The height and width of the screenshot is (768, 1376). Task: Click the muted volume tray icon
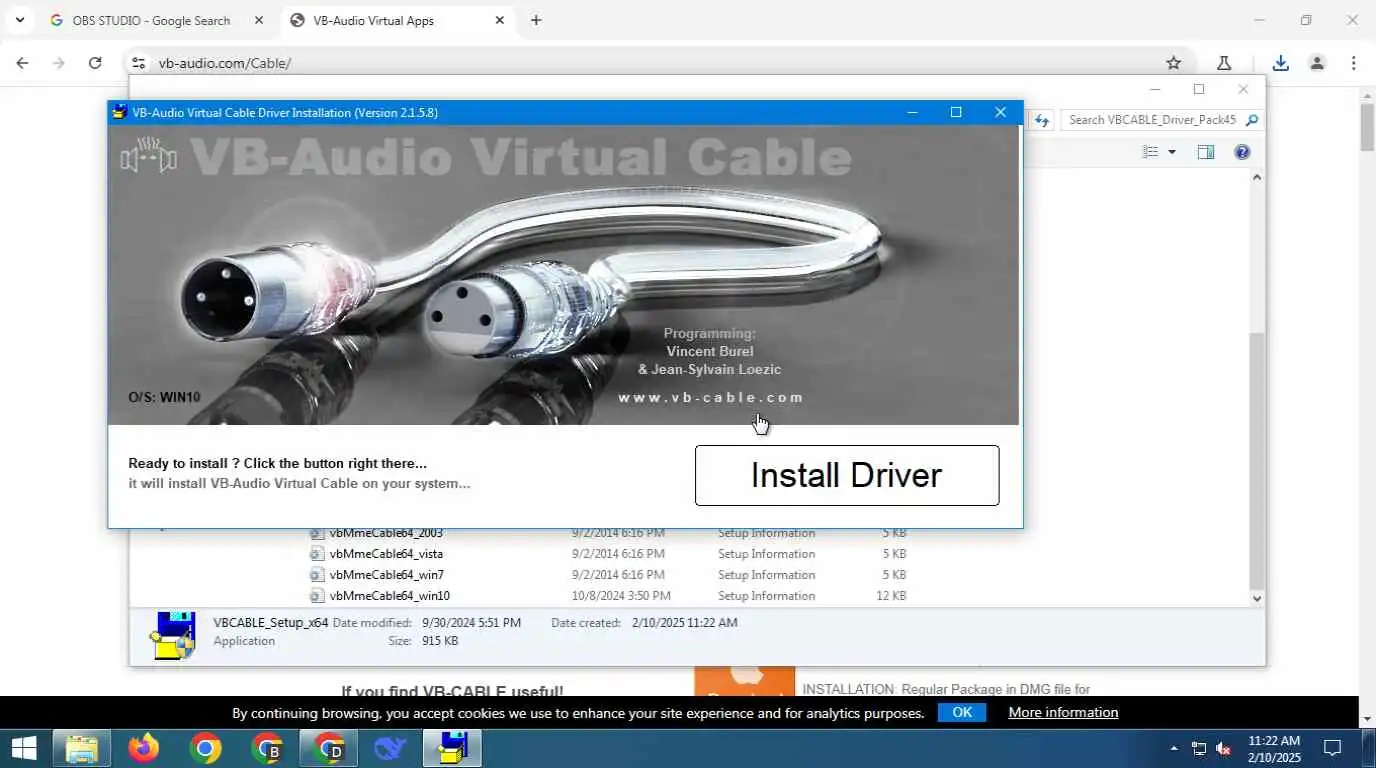click(x=1223, y=748)
